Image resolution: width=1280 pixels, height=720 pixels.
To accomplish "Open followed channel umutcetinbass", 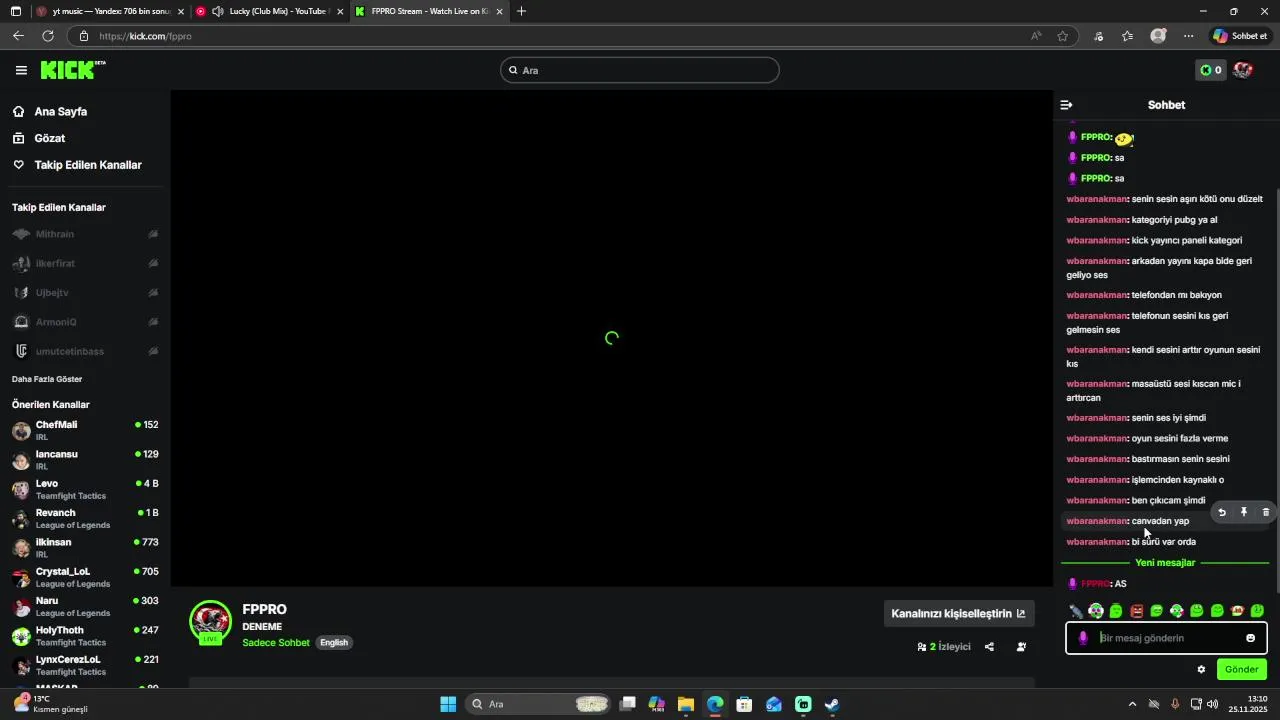I will [x=85, y=352].
